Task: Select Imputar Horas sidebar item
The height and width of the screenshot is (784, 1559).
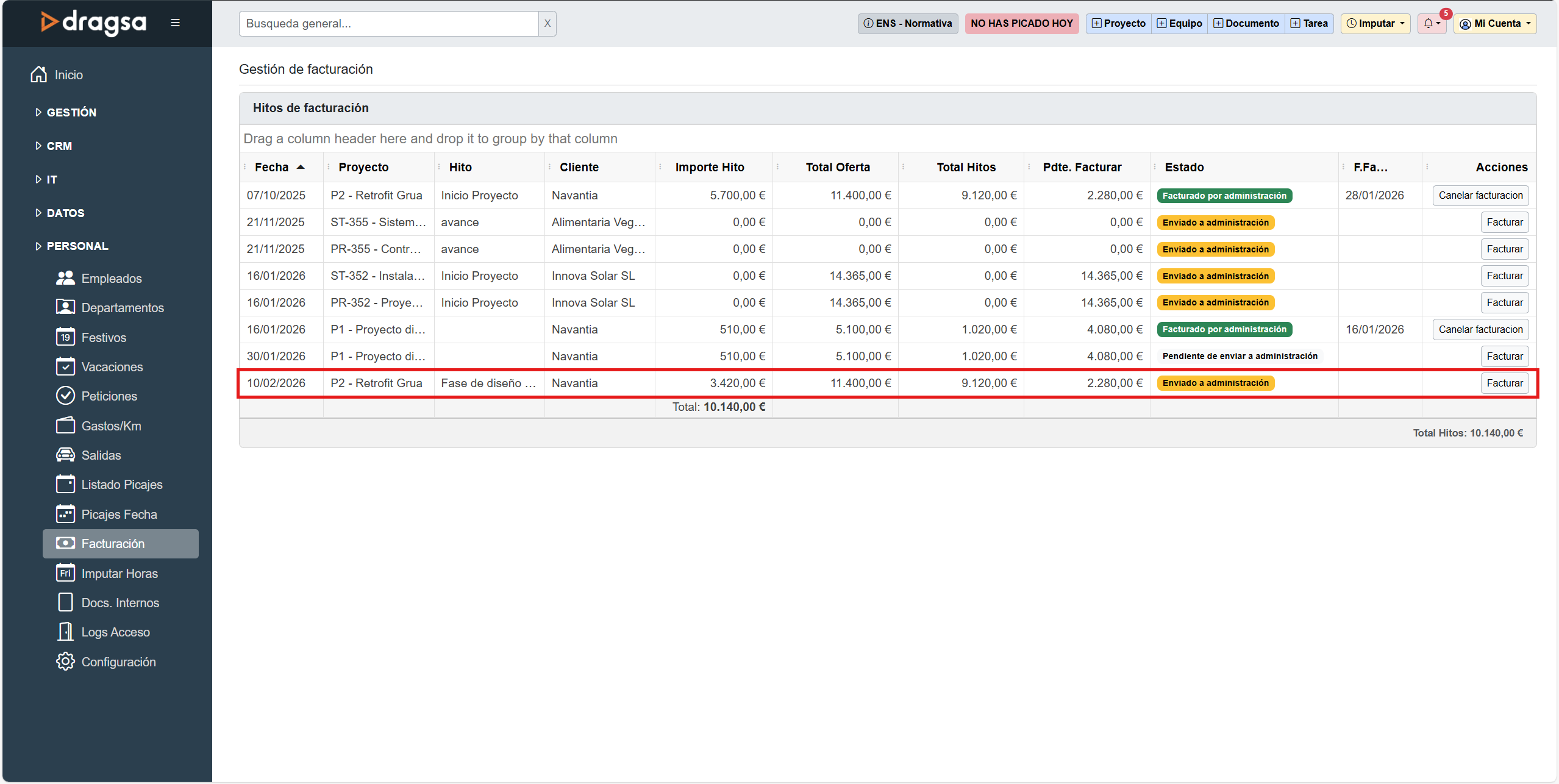Action: [120, 573]
